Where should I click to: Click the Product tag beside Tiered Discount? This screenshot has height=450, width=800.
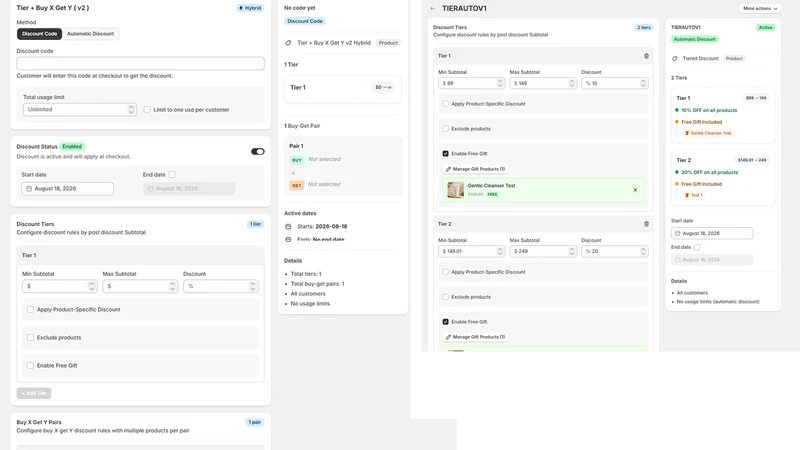(734, 59)
